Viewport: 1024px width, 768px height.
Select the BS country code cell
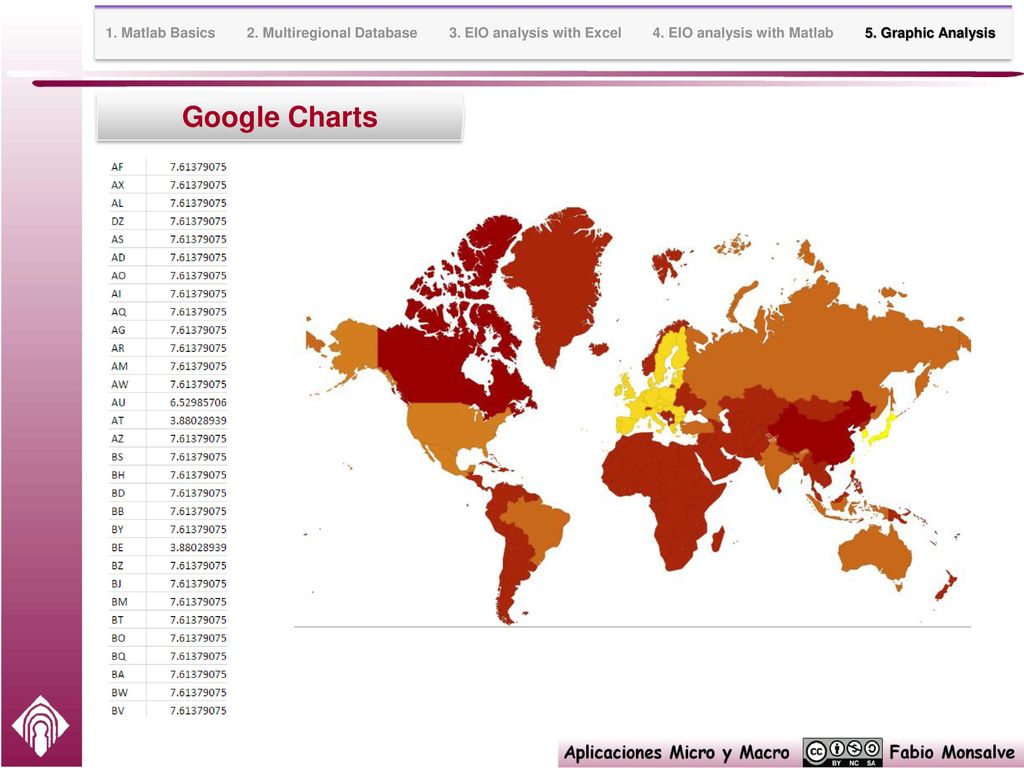[117, 457]
